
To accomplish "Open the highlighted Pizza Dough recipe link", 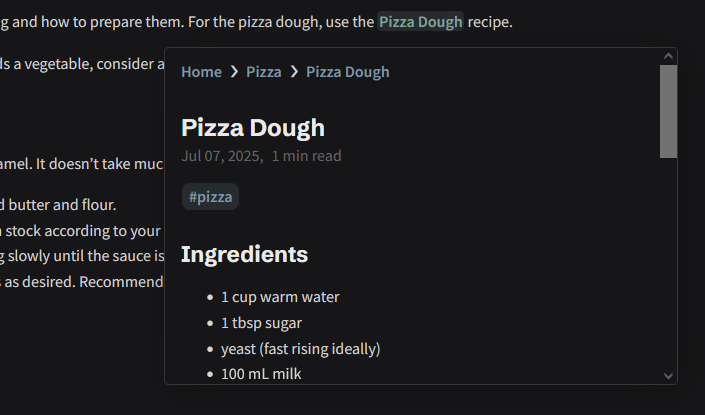I will (420, 21).
